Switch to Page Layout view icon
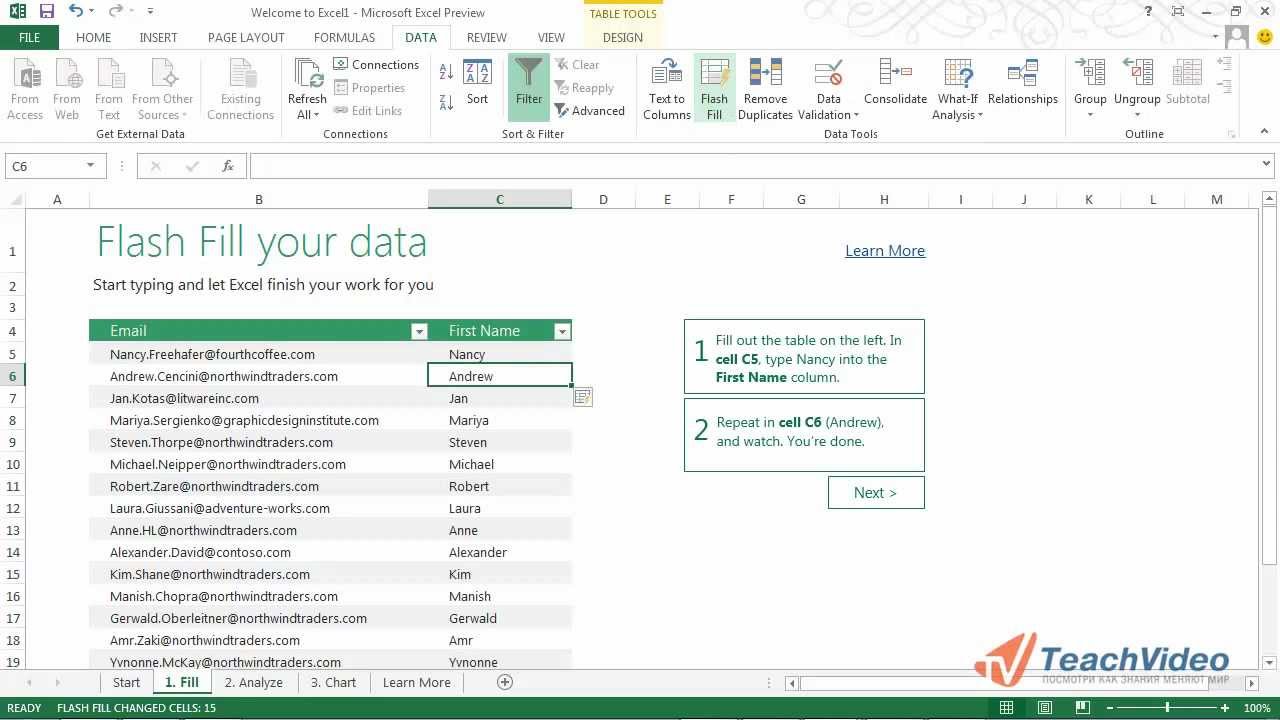The width and height of the screenshot is (1280, 720). click(x=1045, y=707)
